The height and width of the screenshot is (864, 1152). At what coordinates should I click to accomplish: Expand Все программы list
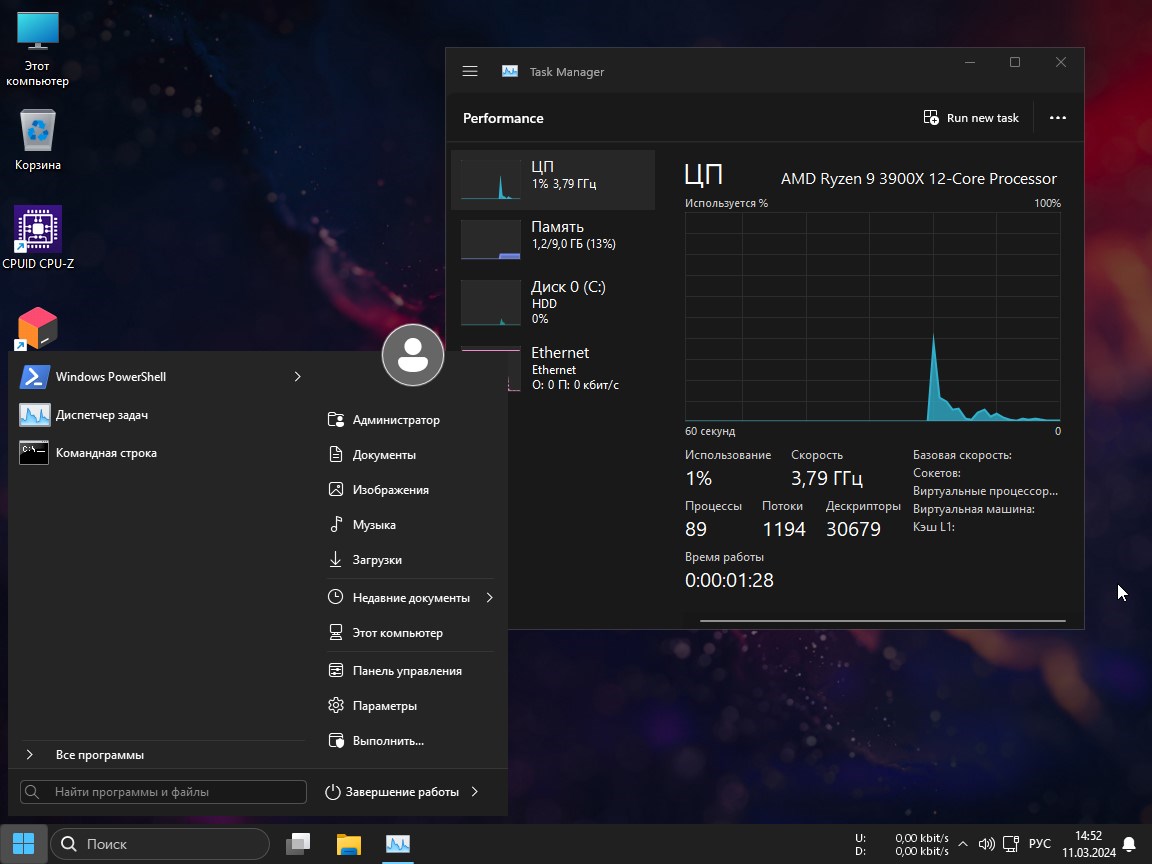(x=162, y=755)
